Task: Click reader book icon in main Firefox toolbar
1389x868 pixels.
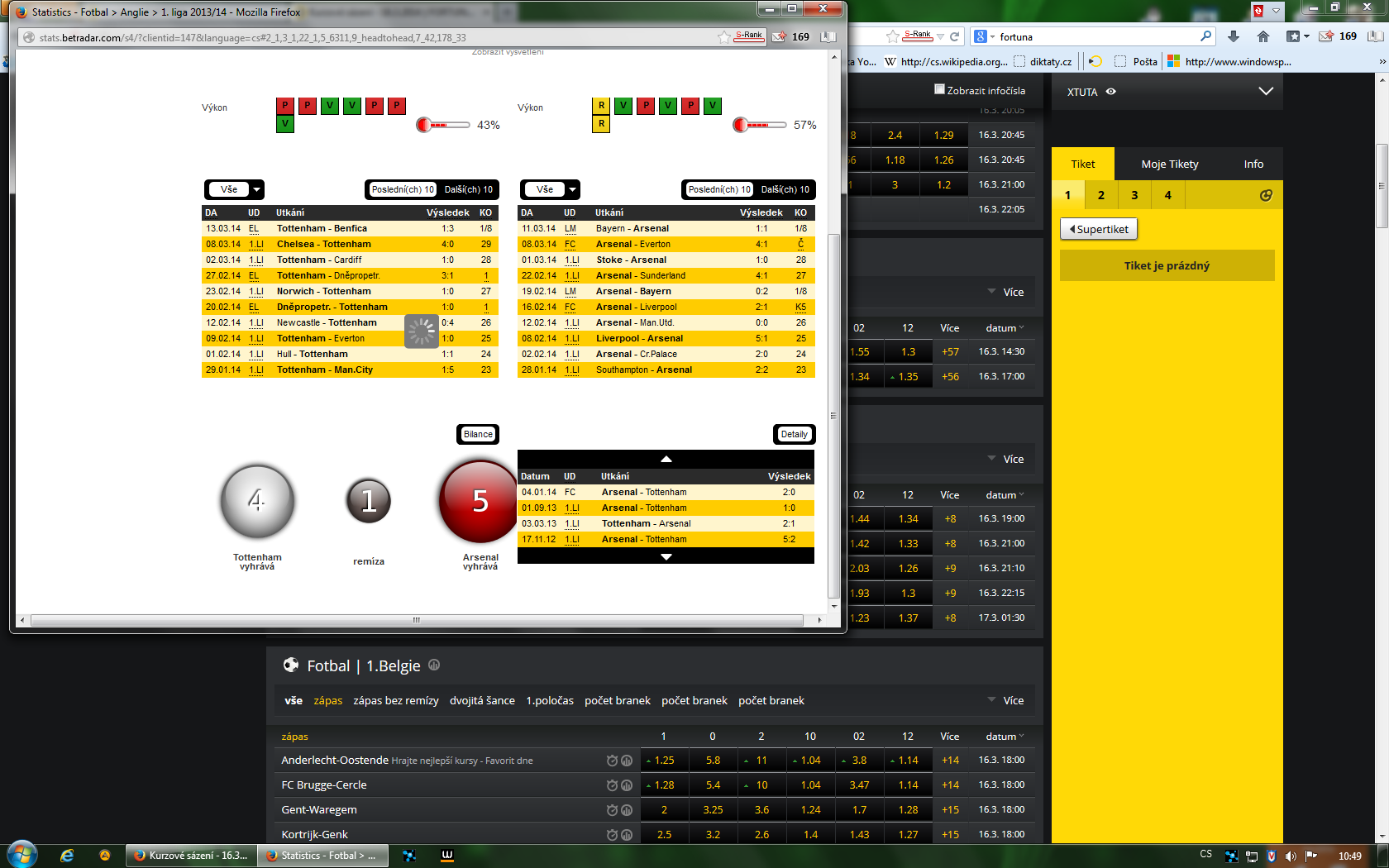Action: point(1376,36)
